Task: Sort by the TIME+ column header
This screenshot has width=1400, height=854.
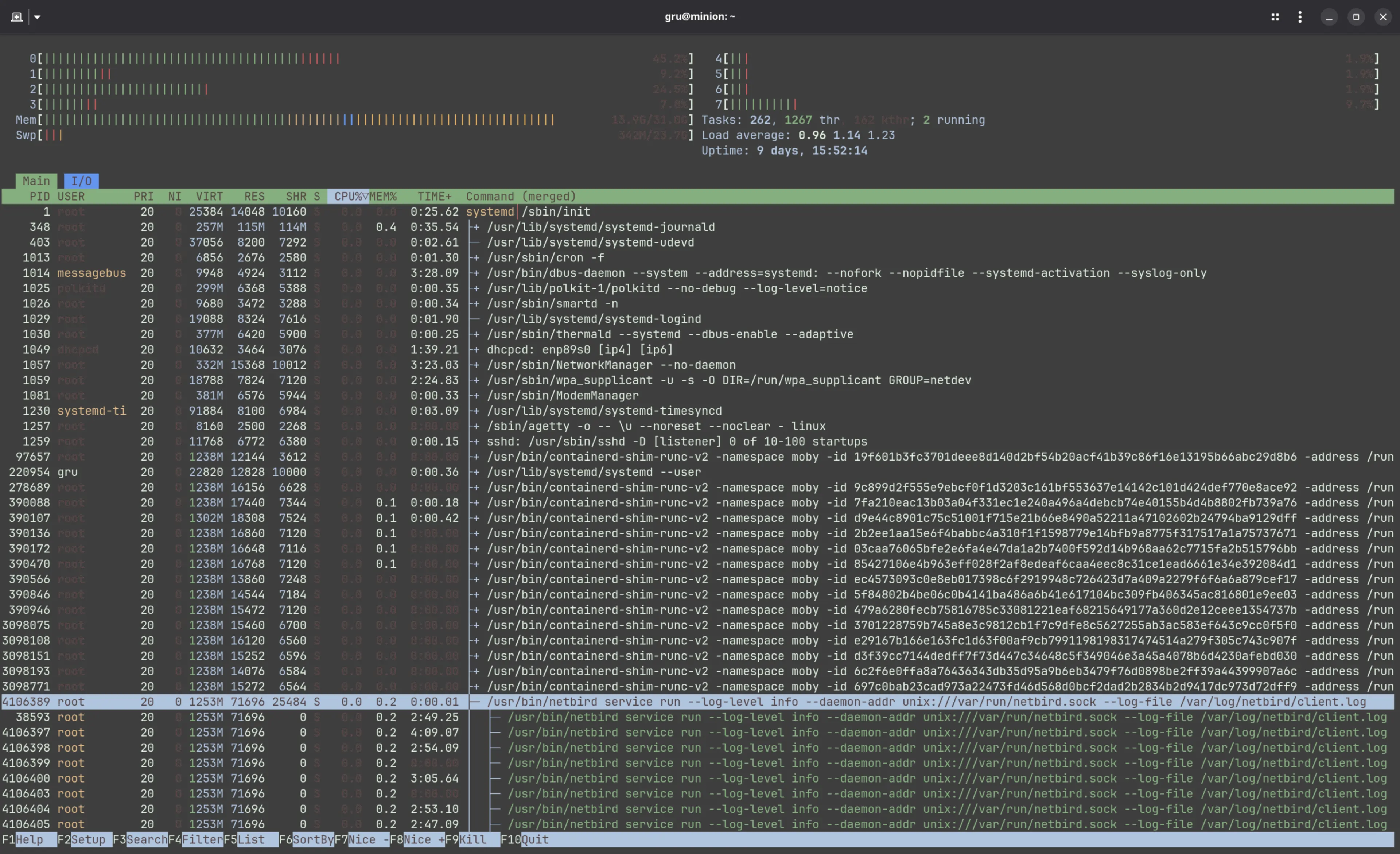Action: point(435,197)
